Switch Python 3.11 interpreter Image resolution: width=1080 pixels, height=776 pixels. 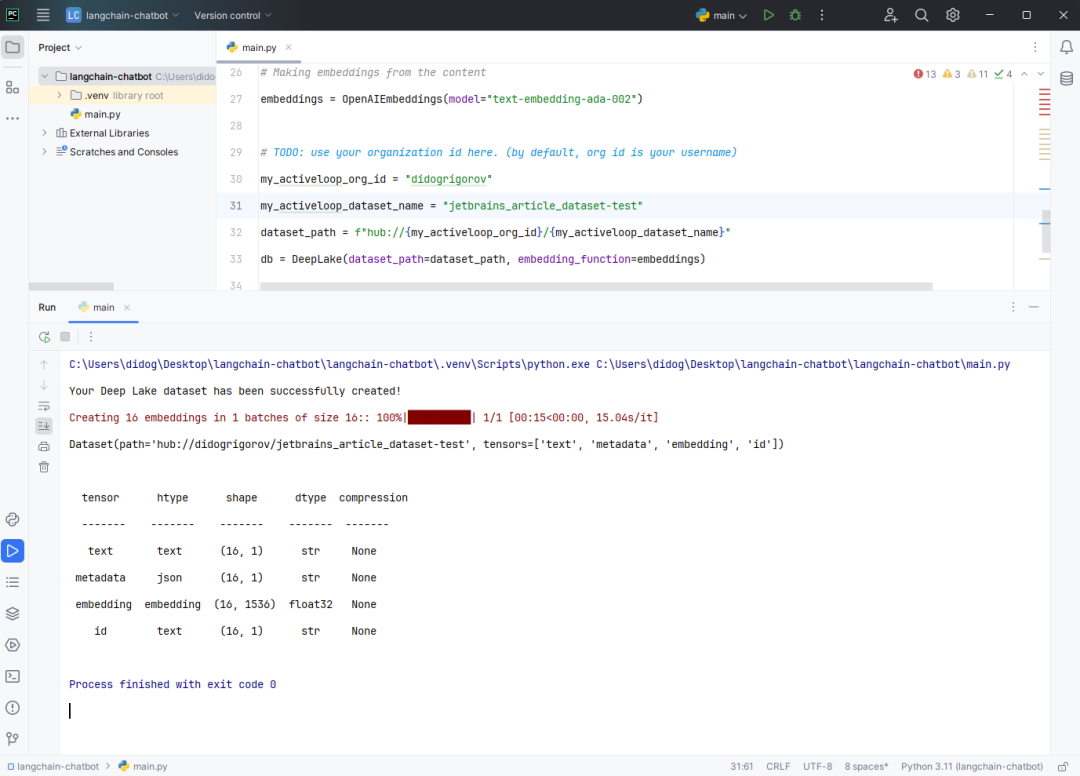click(972, 766)
